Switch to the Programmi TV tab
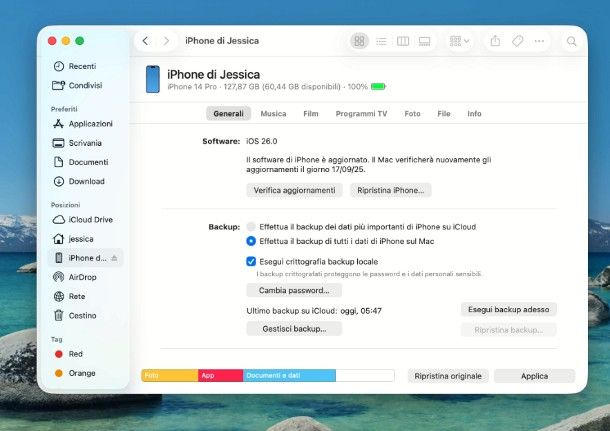 point(361,114)
